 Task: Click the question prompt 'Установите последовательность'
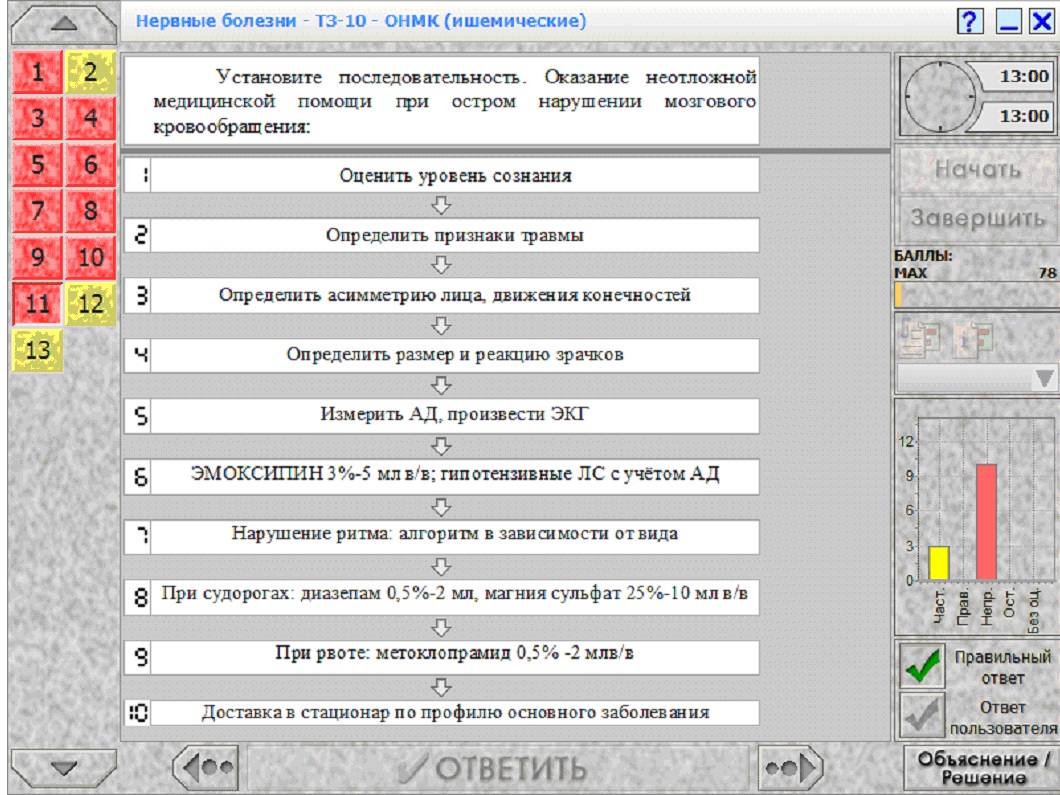(441, 101)
